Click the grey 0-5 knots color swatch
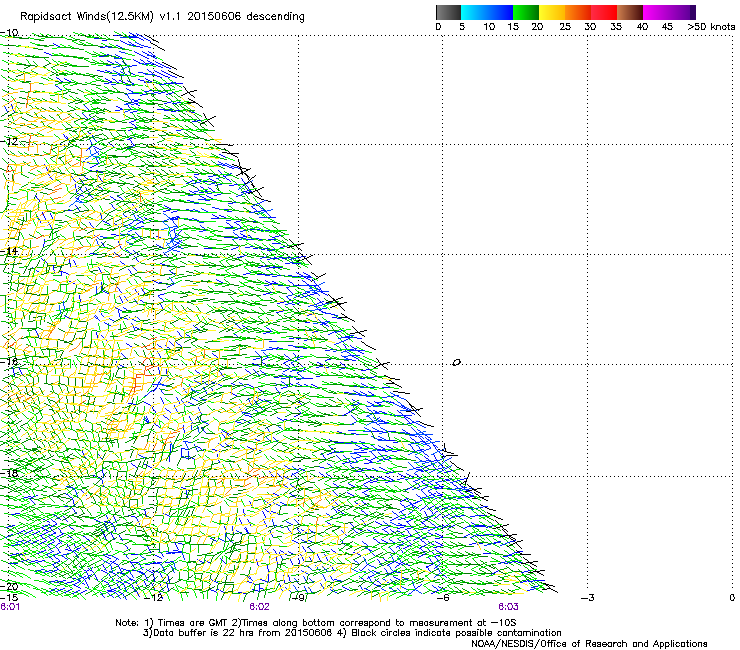Screen dimensions: 740x650 (448, 12)
